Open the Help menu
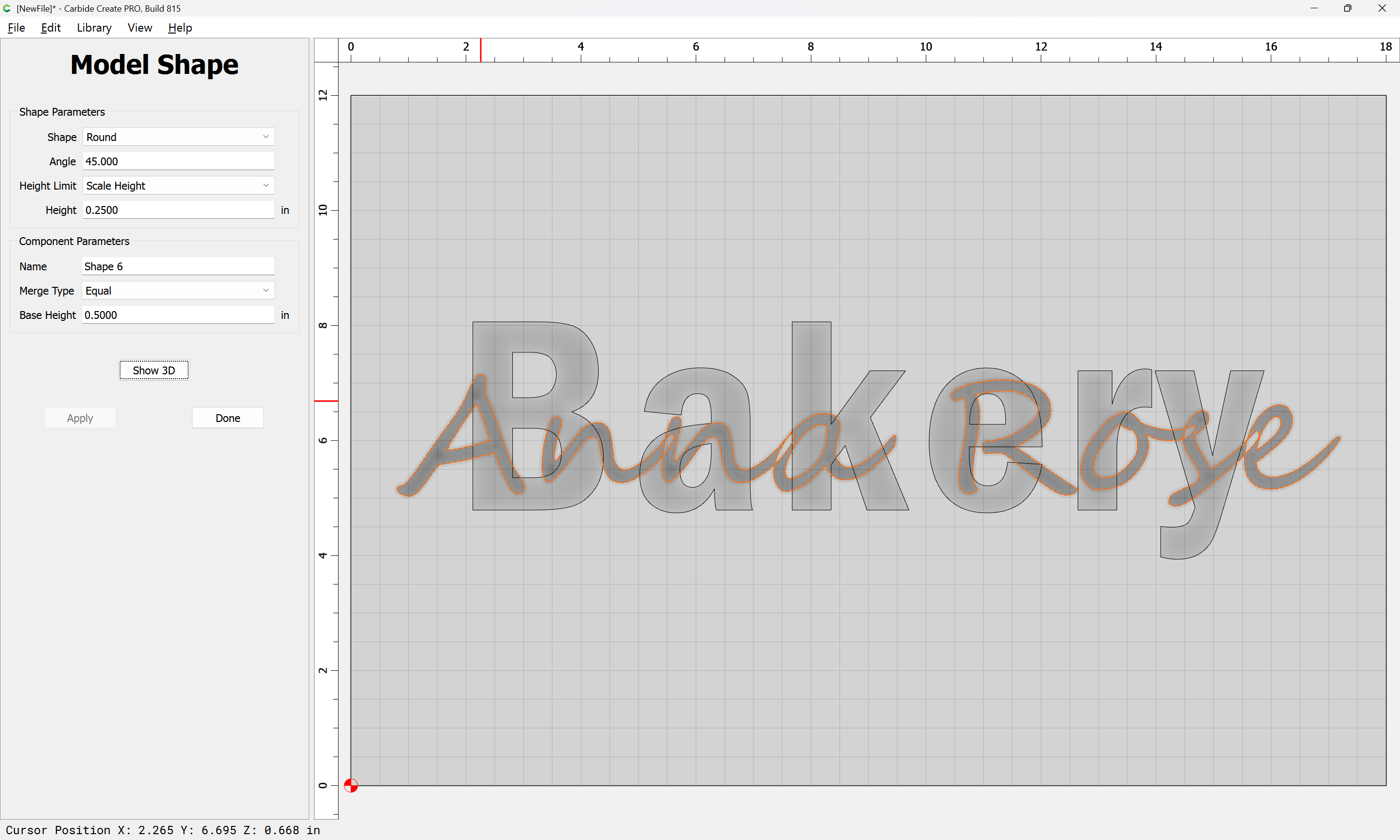 180,28
